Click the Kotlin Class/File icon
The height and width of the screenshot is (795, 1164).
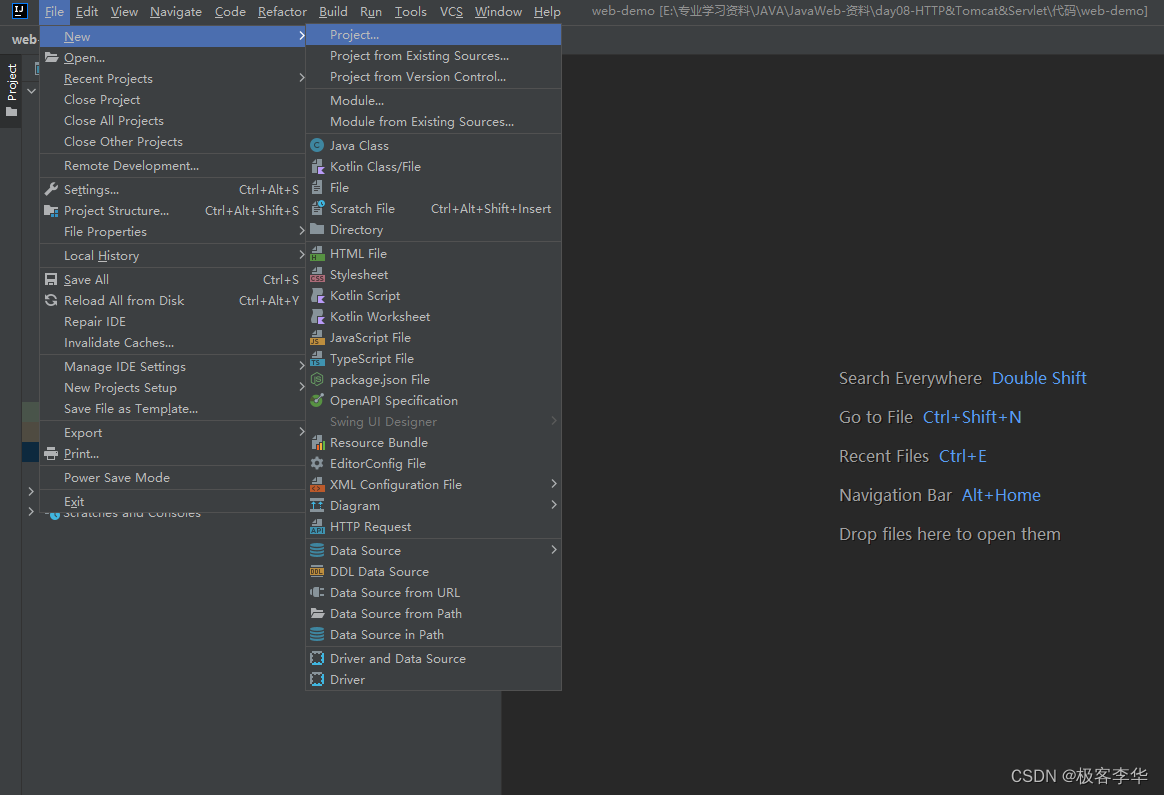pos(317,166)
